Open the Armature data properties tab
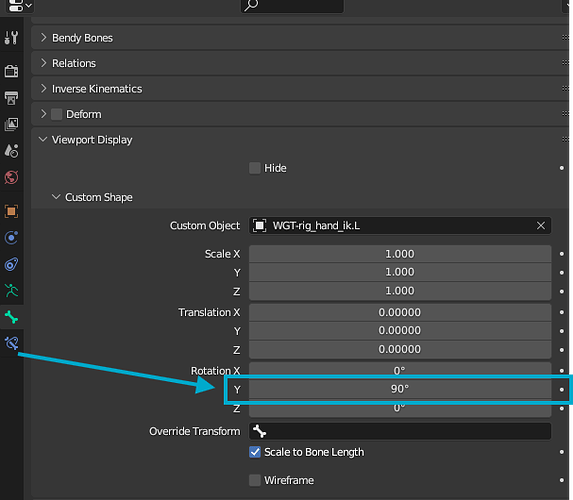This screenshot has height=500, width=573. [11, 291]
